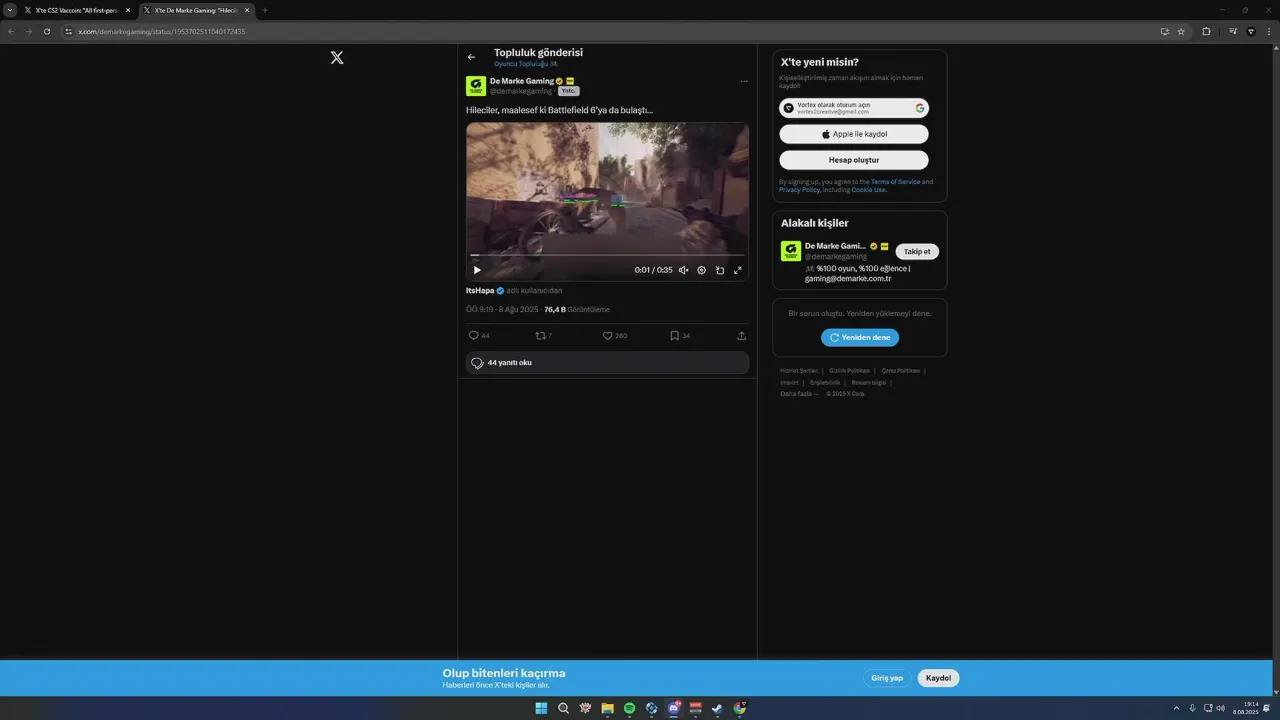Sign in as Vortex with Google
Screen dimensions: 1280x720
[x=854, y=108]
